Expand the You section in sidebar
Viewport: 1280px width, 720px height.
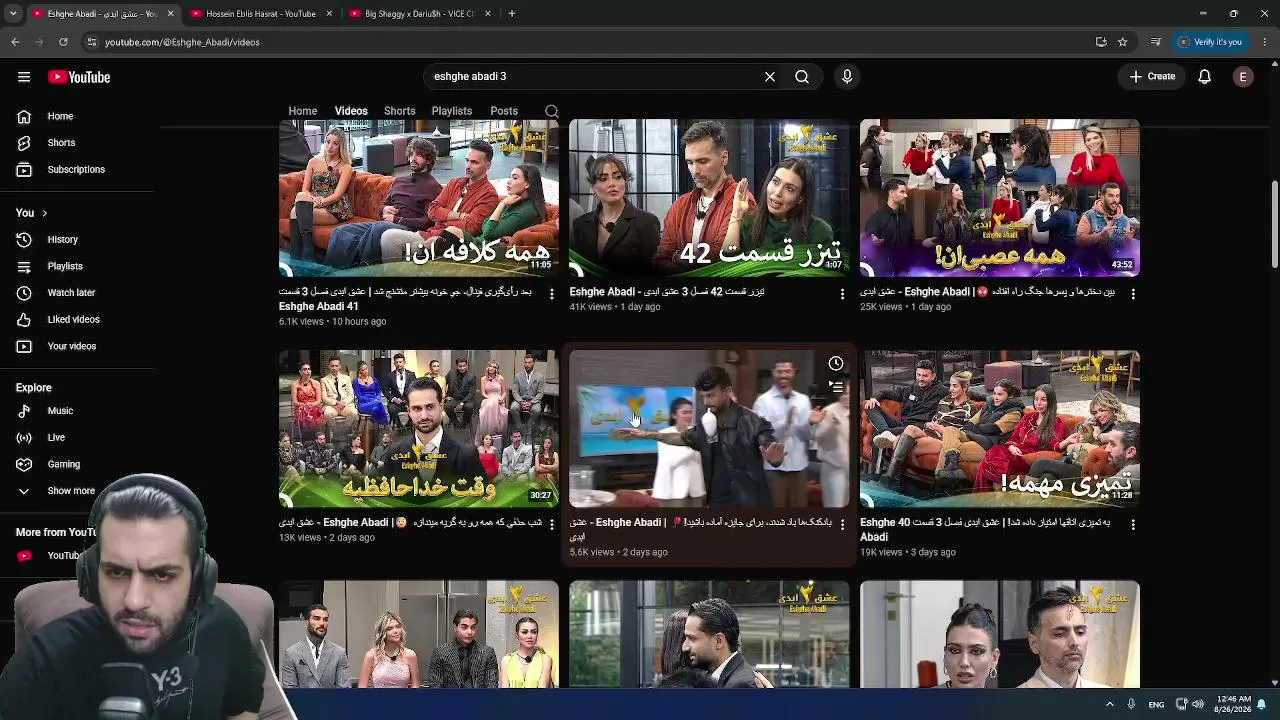click(32, 213)
